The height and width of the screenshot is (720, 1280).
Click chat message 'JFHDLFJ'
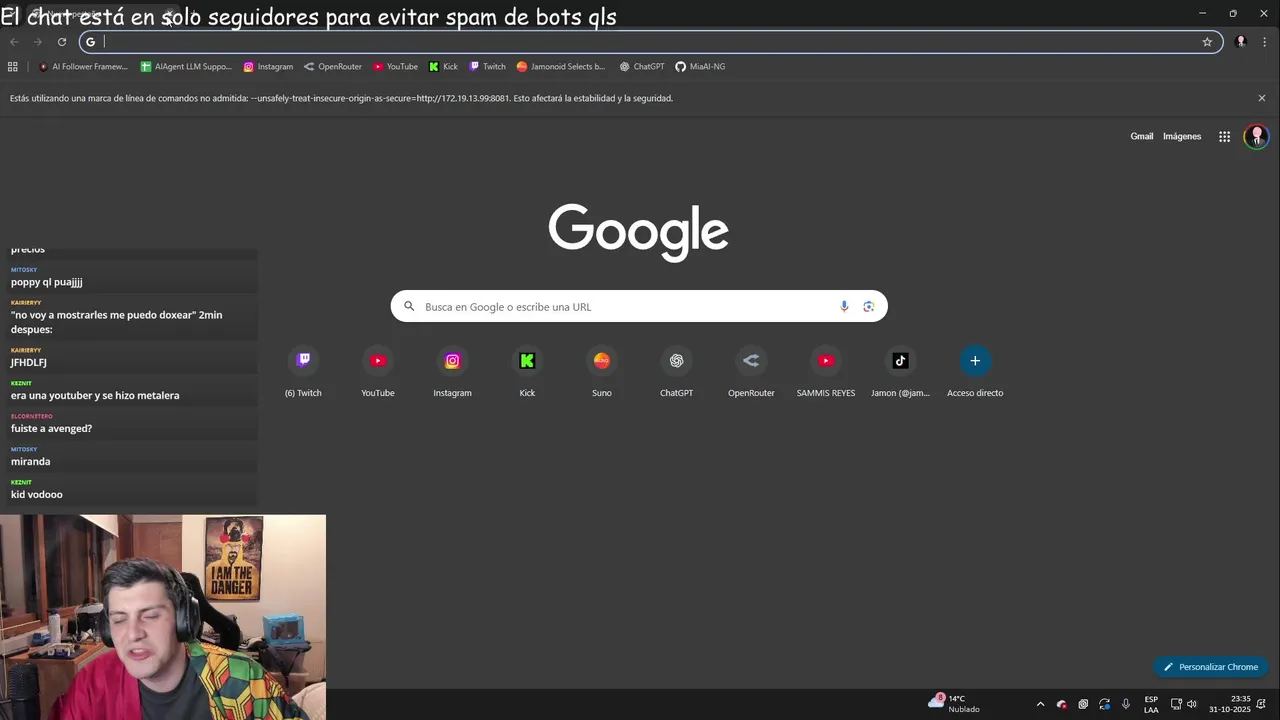pyautogui.click(x=29, y=362)
